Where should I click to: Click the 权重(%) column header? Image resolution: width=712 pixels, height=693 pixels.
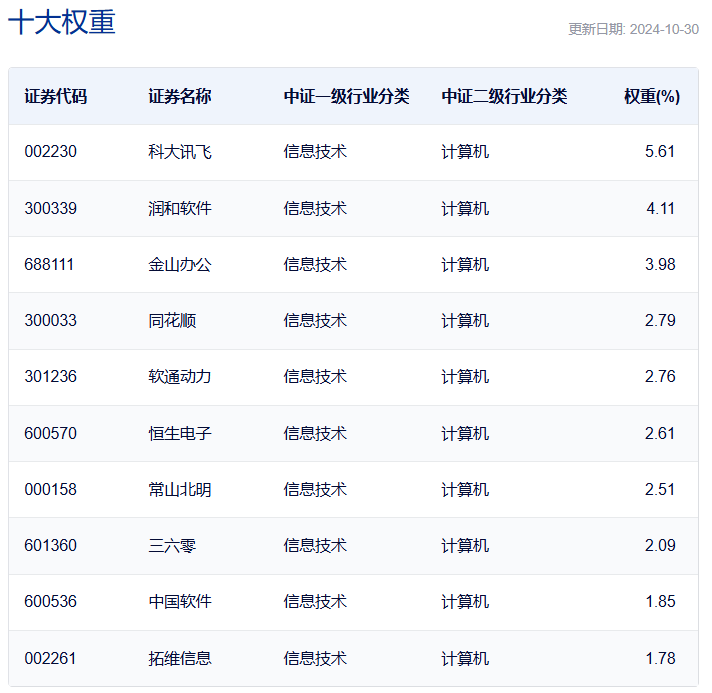click(652, 96)
